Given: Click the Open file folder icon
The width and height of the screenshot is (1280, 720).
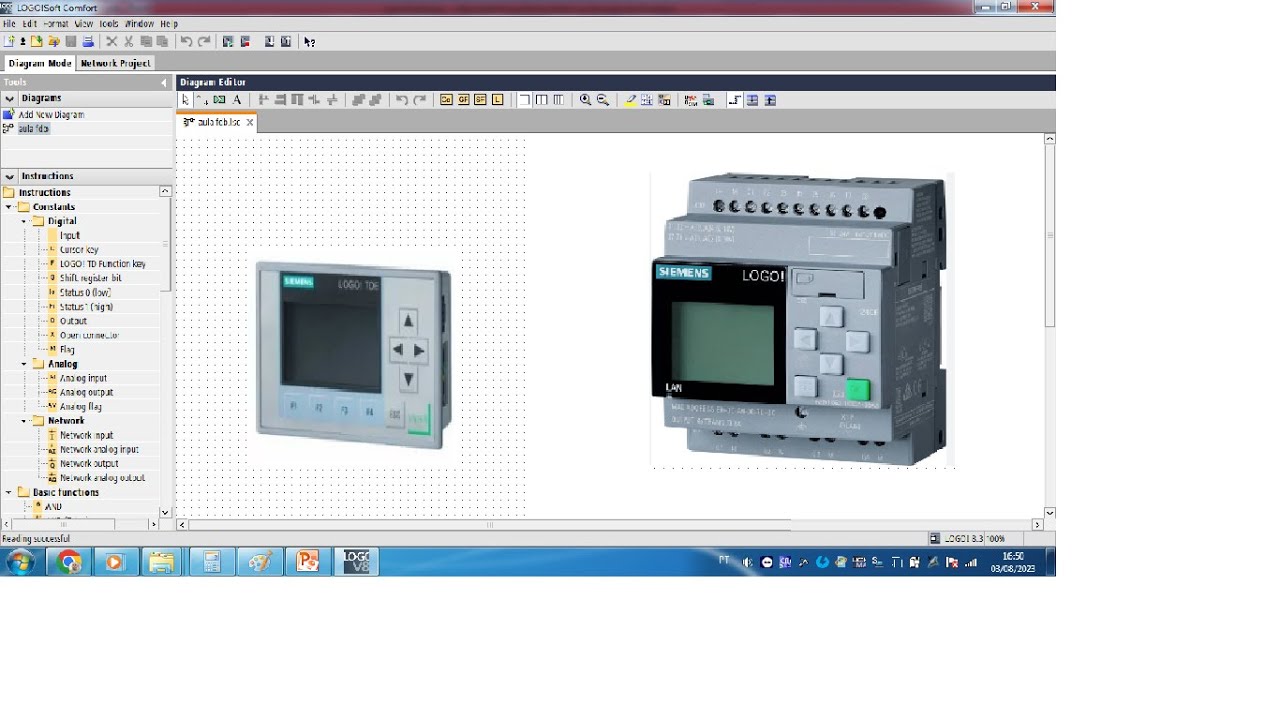Looking at the screenshot, I should pos(37,42).
